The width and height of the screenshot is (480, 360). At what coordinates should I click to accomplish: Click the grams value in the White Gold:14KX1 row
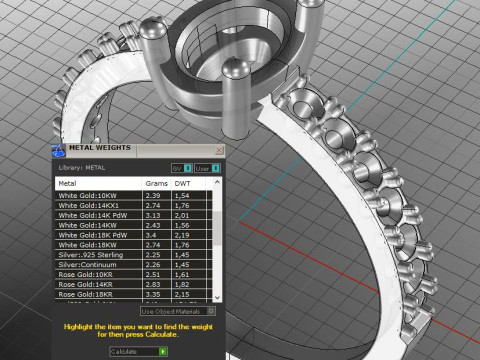[x=153, y=205]
